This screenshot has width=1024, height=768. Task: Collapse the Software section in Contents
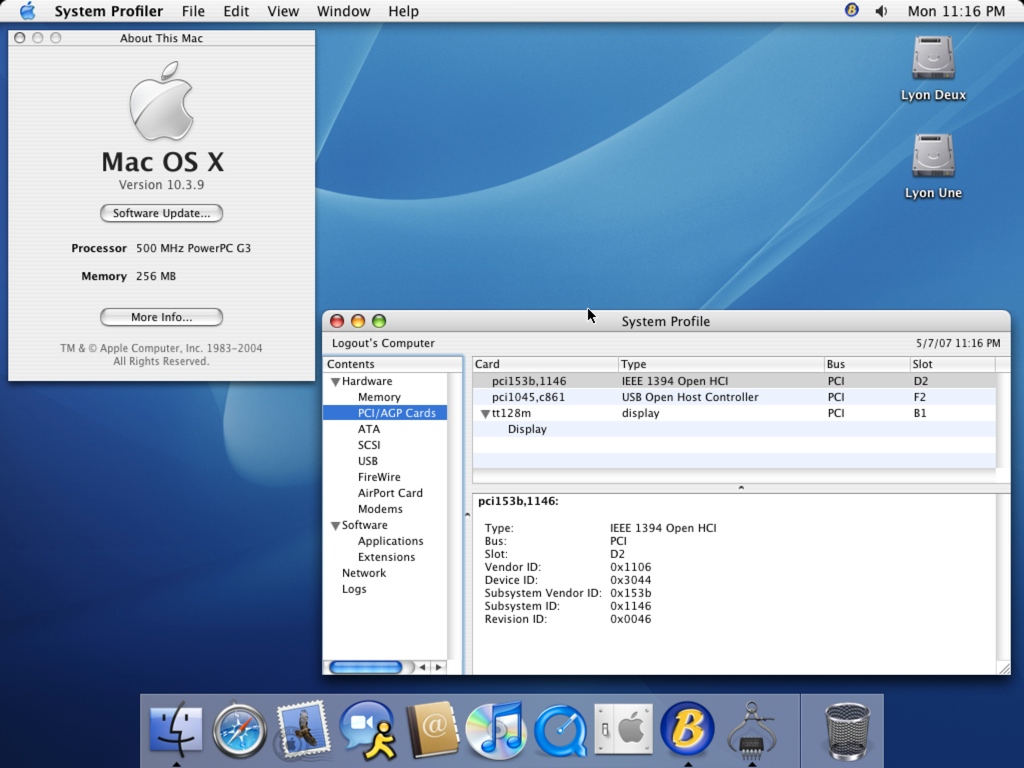pos(335,526)
